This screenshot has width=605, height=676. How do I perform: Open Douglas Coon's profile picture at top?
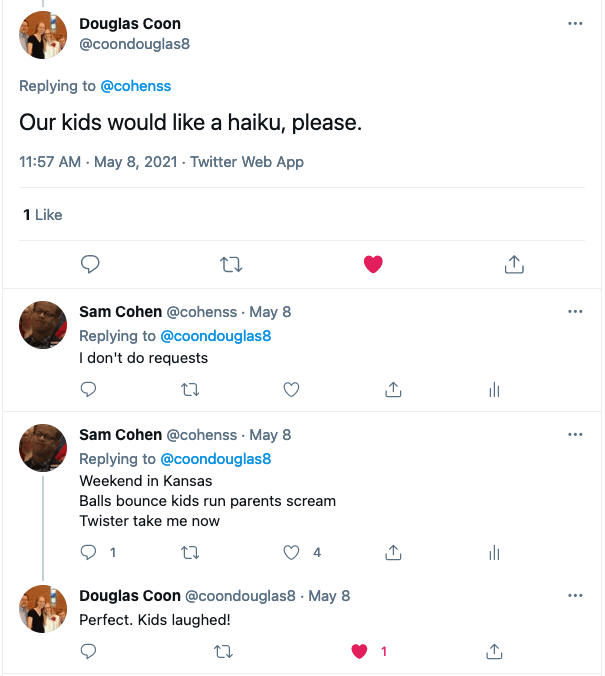click(43, 34)
